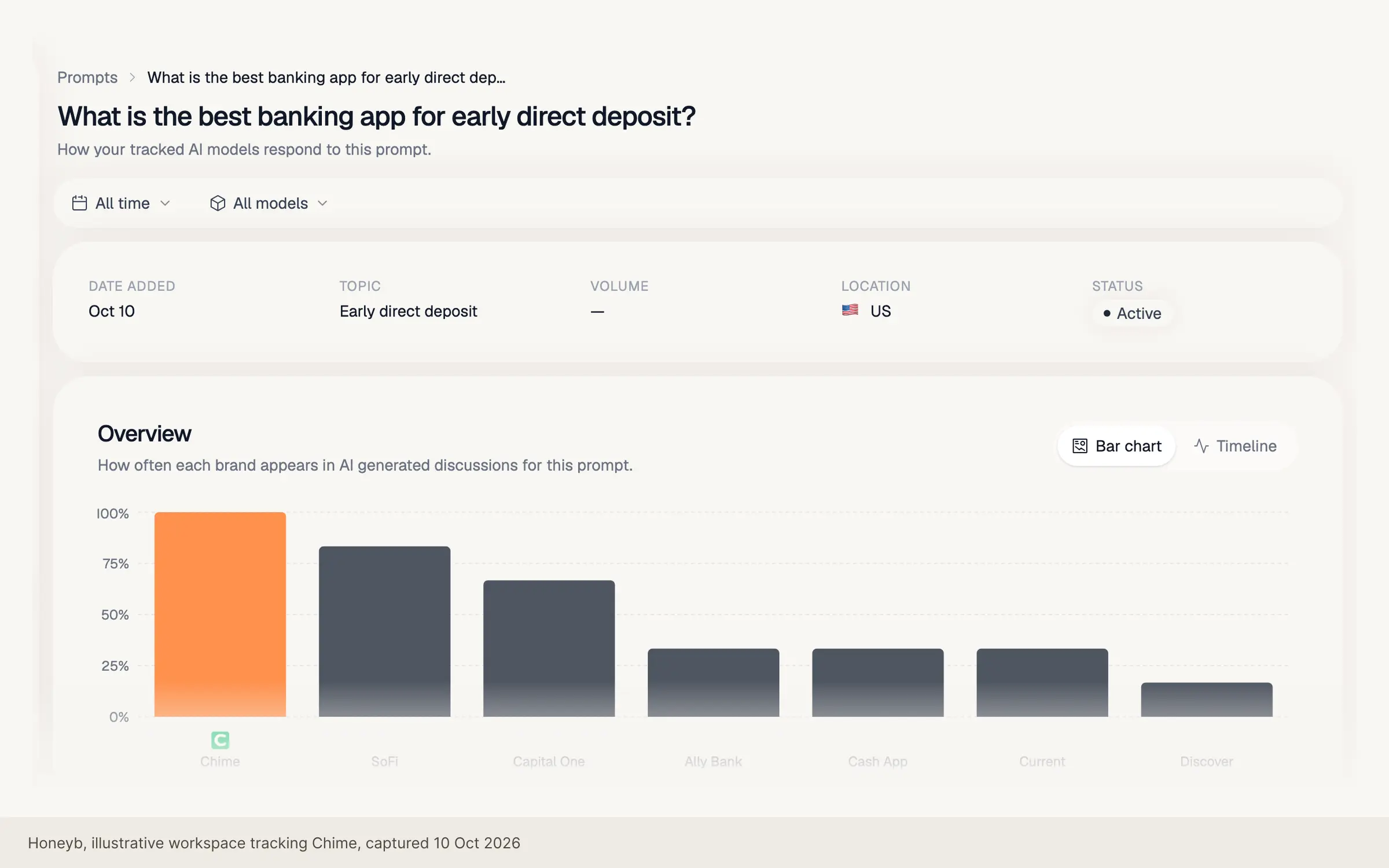Go back via the Prompts breadcrumb link
Screen dimensions: 1389x868
[x=87, y=78]
